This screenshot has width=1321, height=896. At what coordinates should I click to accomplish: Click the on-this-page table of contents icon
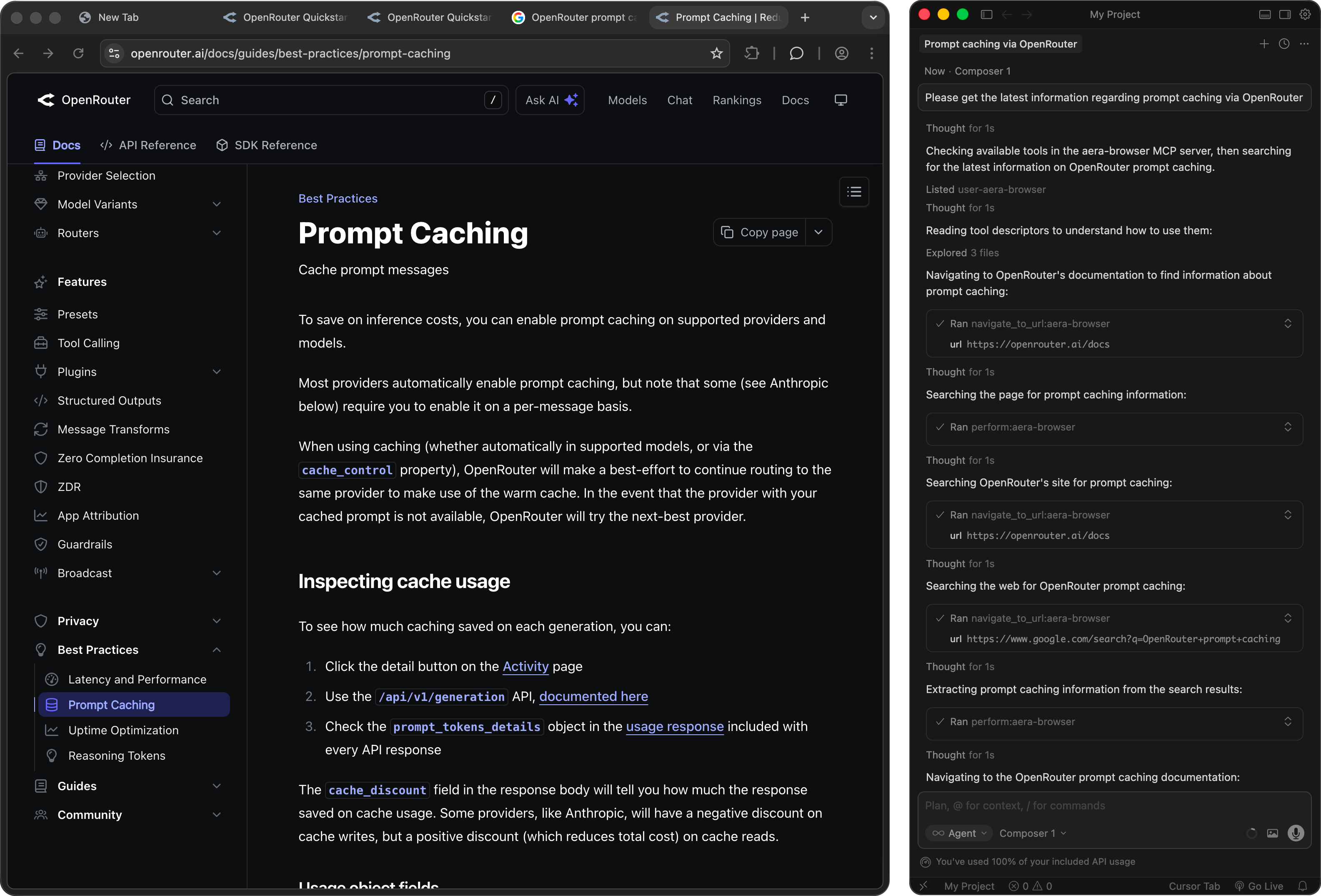pos(854,192)
